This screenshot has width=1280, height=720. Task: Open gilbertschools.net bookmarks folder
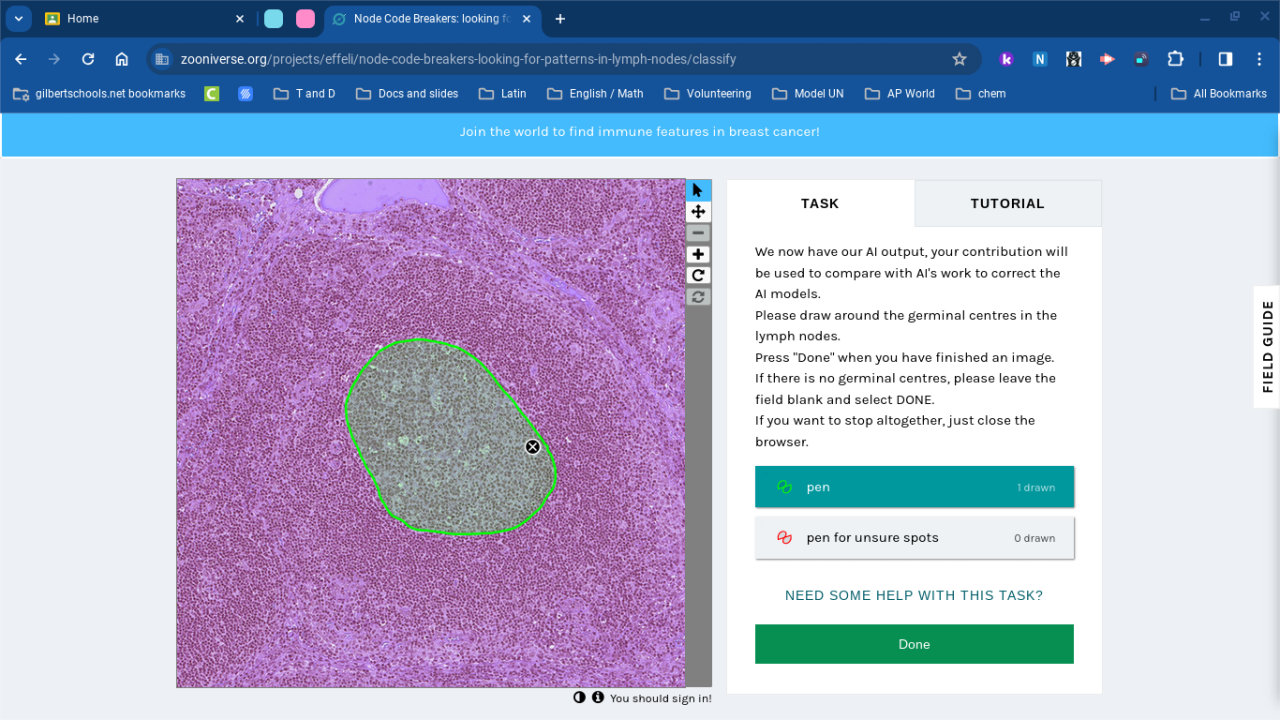click(x=99, y=94)
